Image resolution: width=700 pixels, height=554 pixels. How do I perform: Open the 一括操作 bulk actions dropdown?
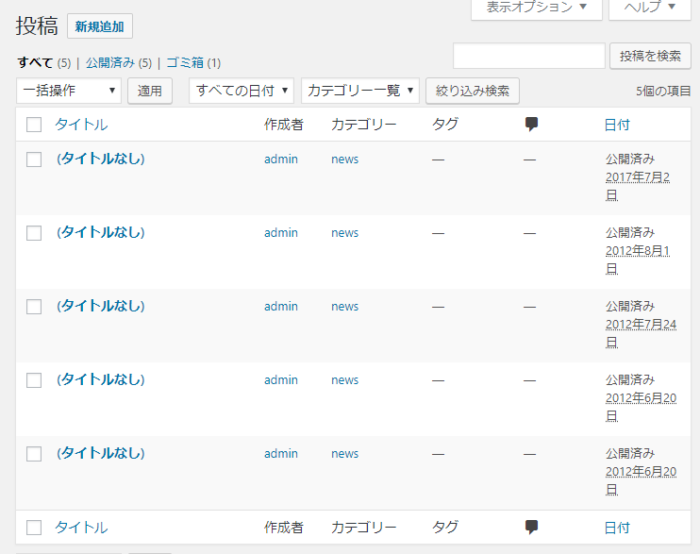pyautogui.click(x=69, y=91)
